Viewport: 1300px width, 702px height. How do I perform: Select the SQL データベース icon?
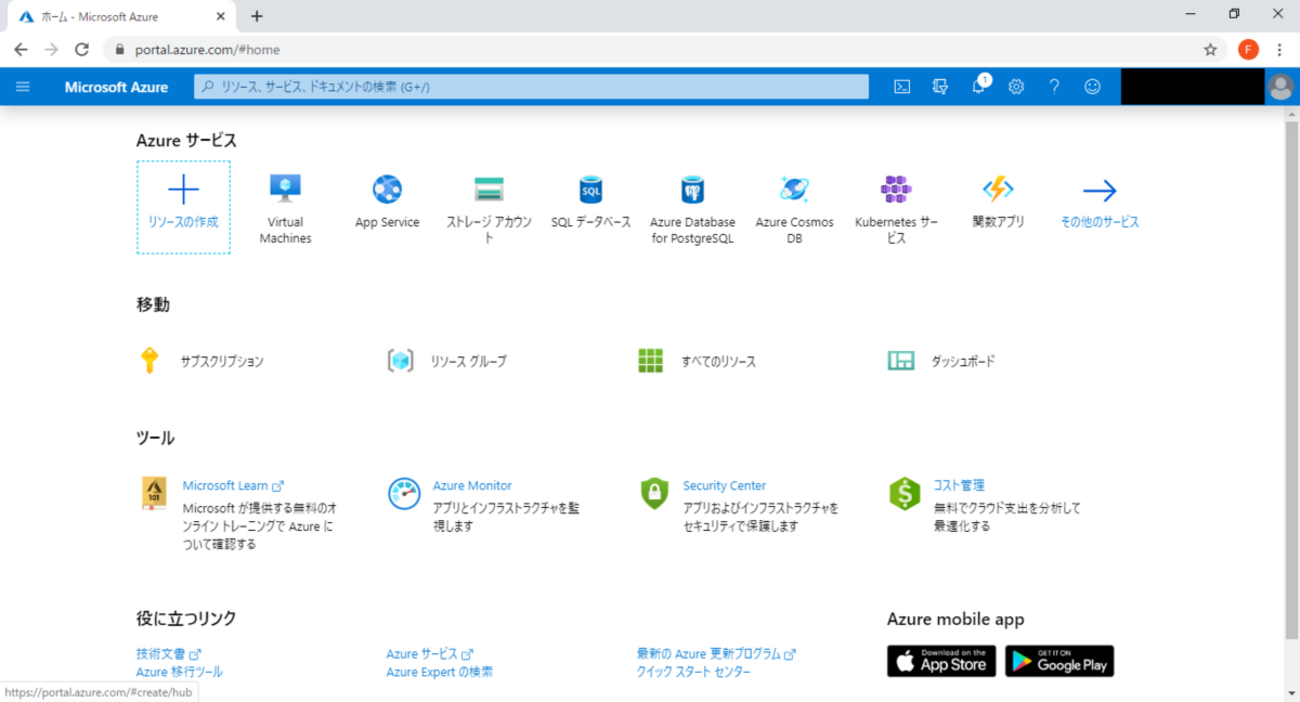[x=591, y=190]
